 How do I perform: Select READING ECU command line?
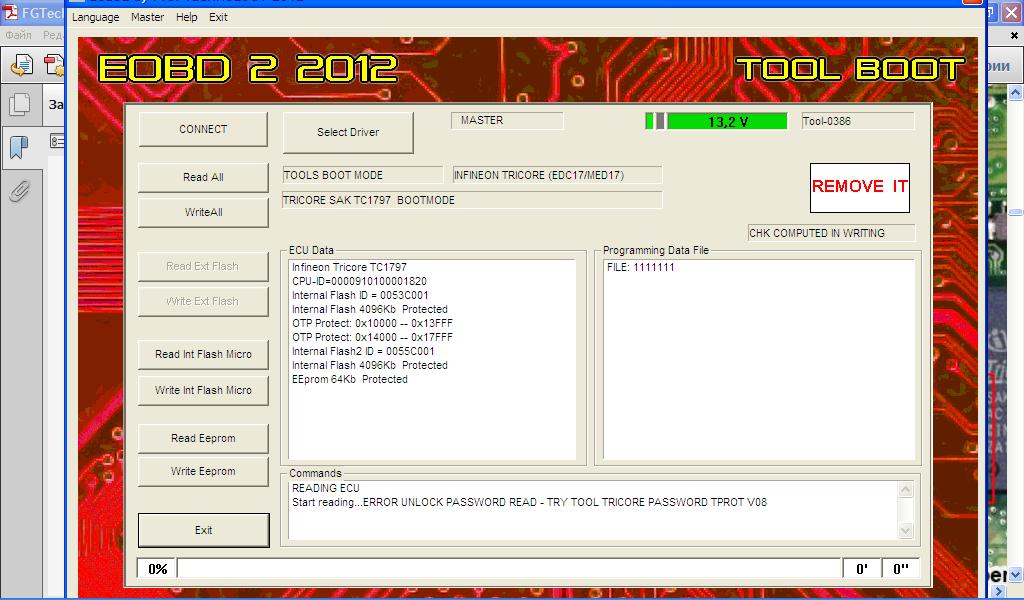click(x=325, y=488)
